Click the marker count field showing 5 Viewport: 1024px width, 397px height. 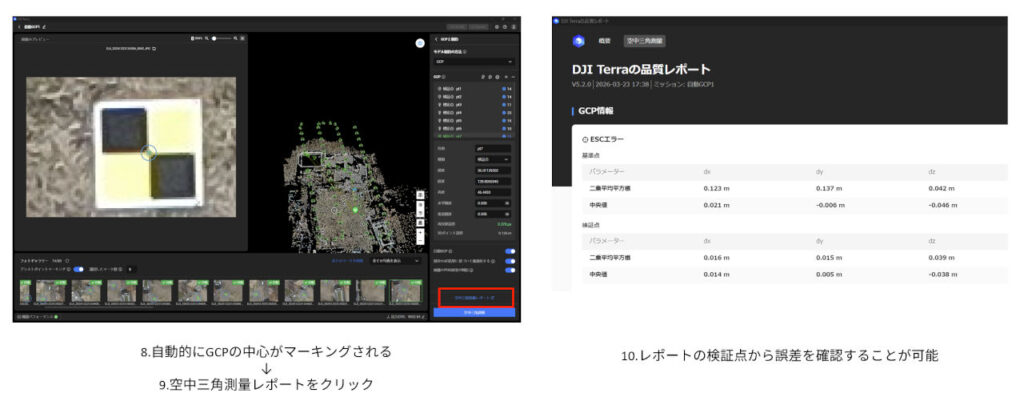(x=131, y=269)
